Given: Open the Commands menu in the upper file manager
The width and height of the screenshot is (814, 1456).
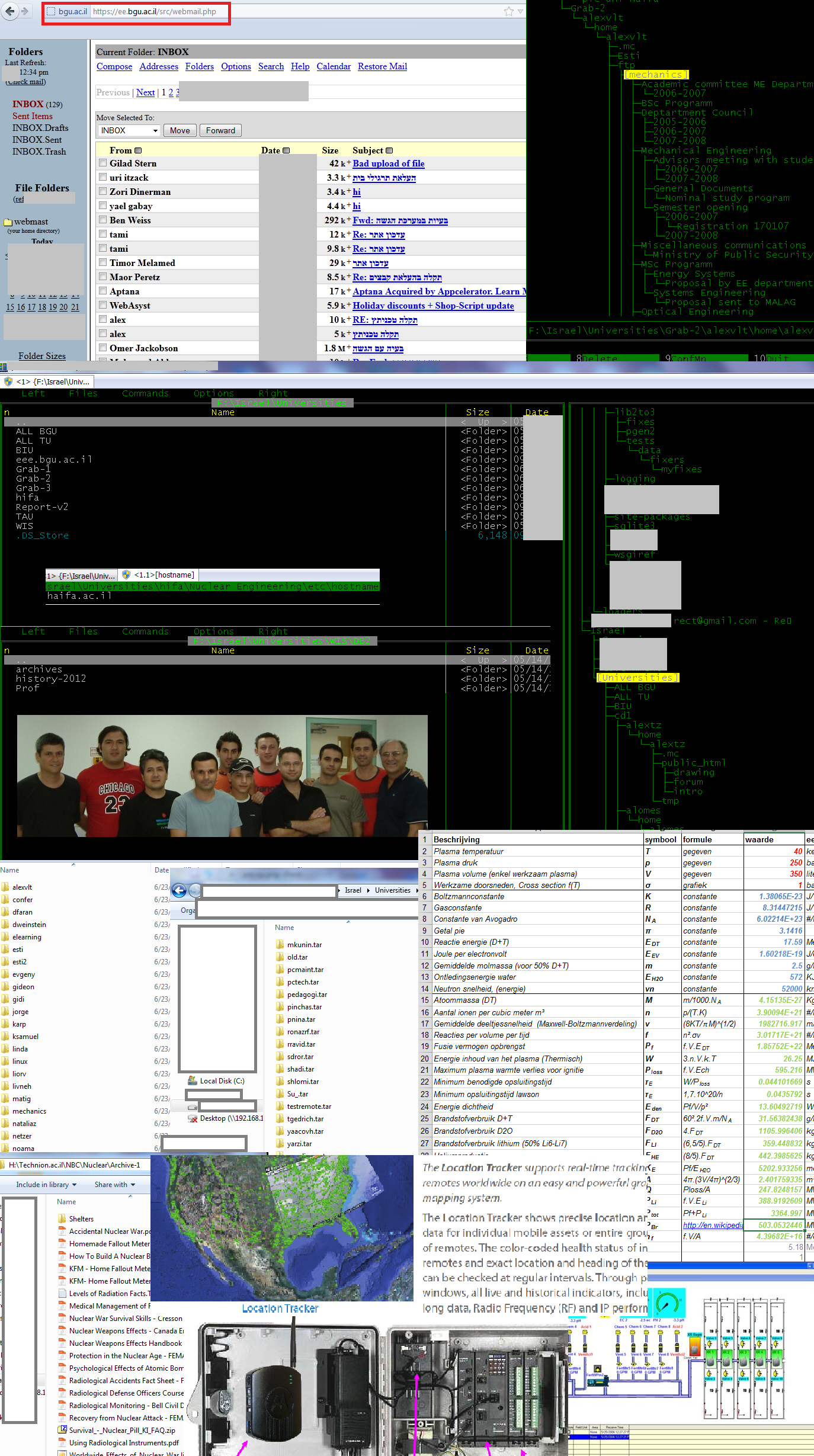Looking at the screenshot, I should click(146, 393).
